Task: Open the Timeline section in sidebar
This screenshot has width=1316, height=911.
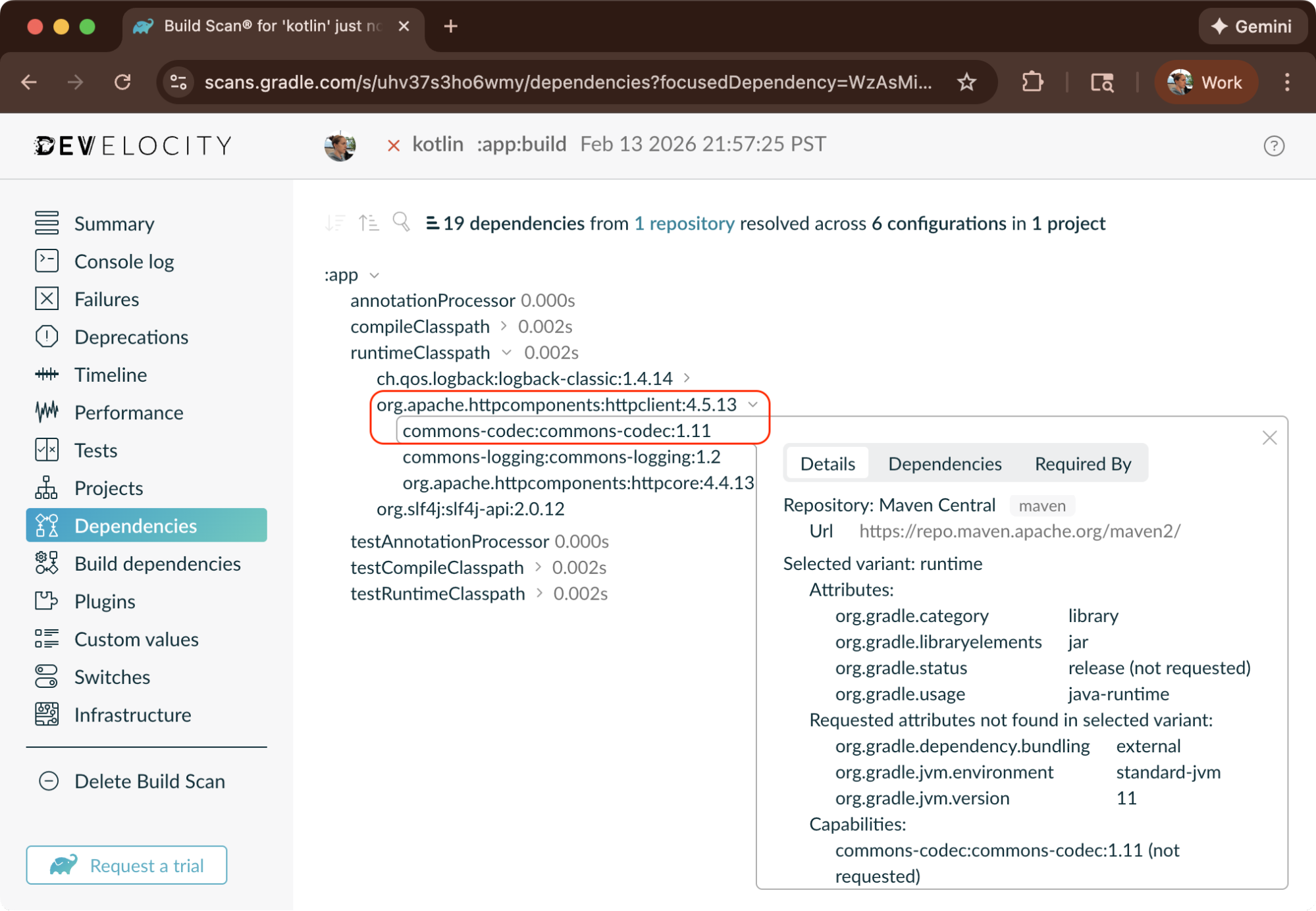Action: 110,375
